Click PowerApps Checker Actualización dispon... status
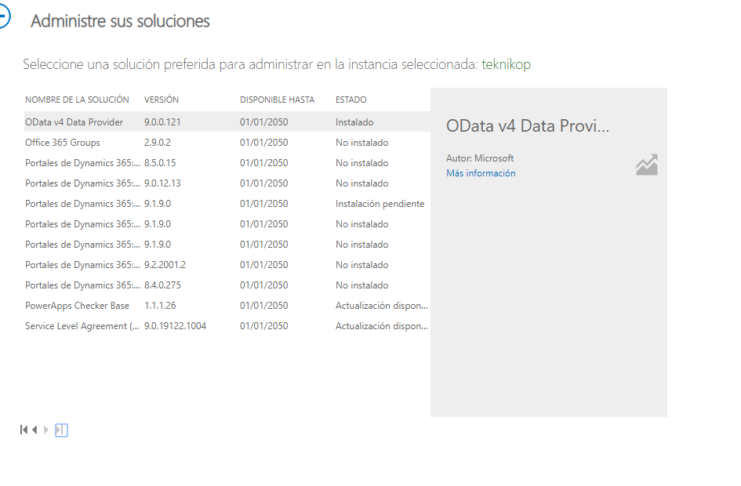 coord(382,305)
